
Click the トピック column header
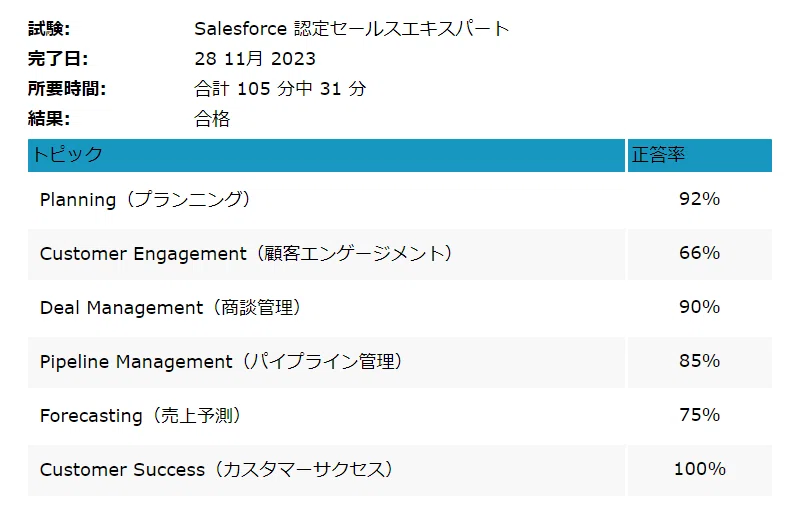click(326, 155)
